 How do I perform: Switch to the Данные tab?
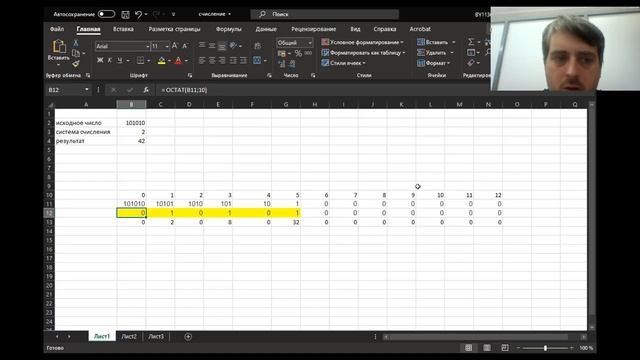click(x=266, y=29)
